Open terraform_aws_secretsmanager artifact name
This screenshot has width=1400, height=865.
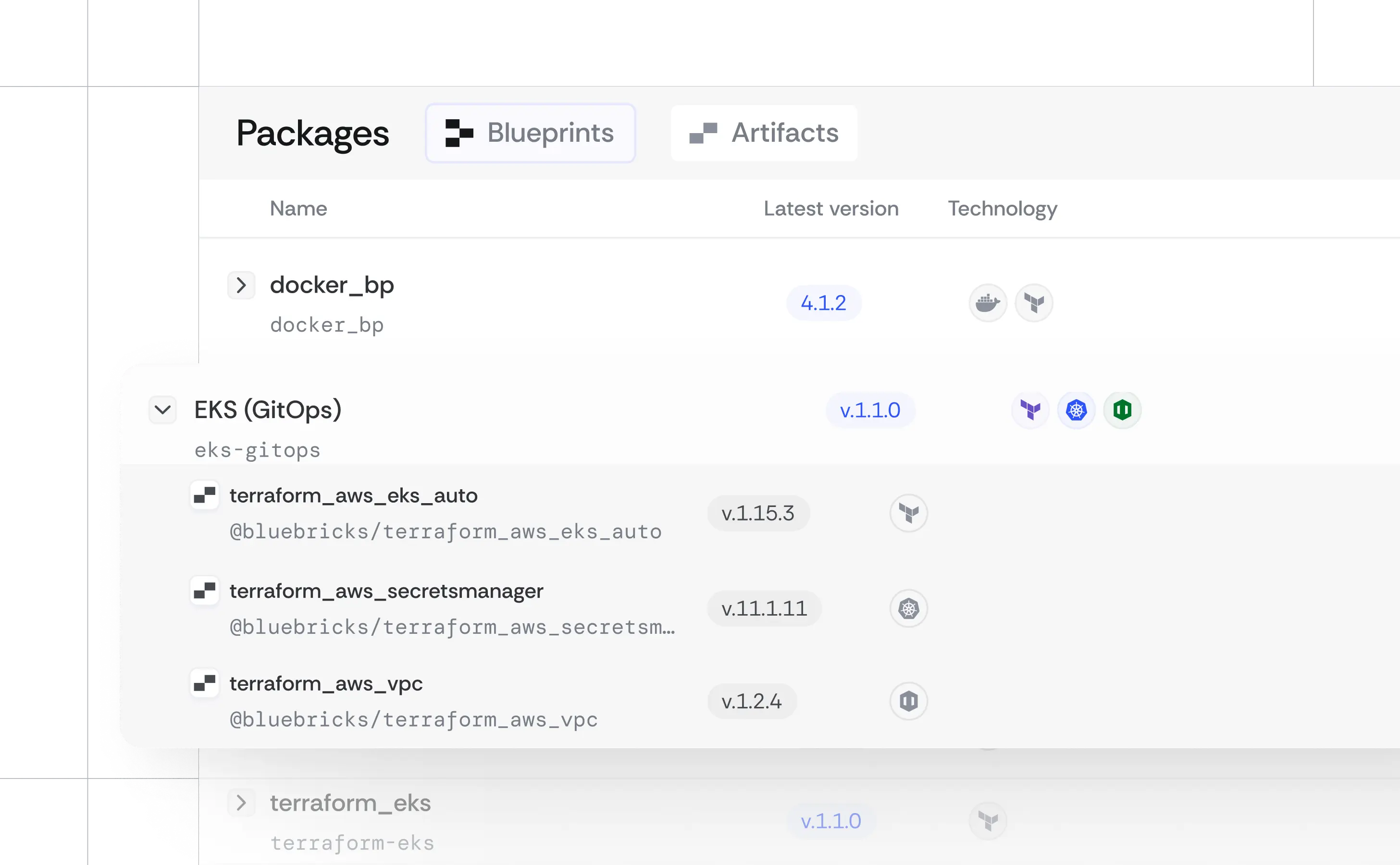tap(386, 591)
